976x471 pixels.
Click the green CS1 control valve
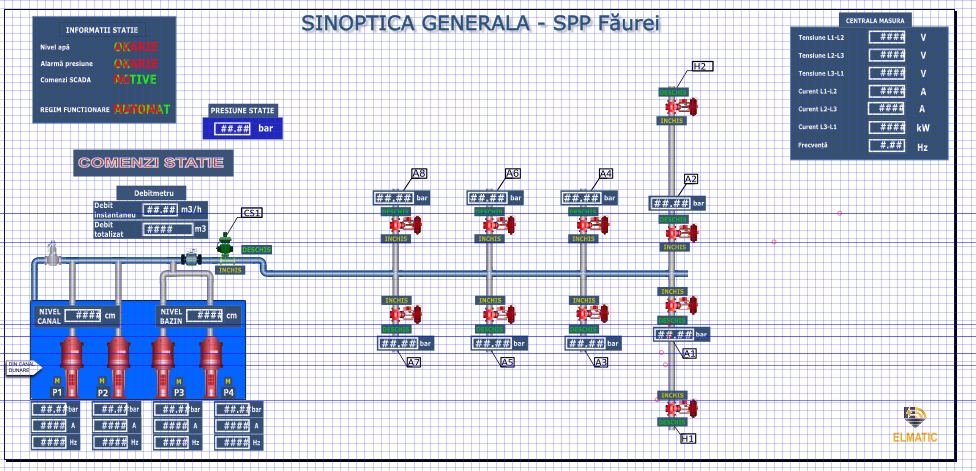coord(226,246)
